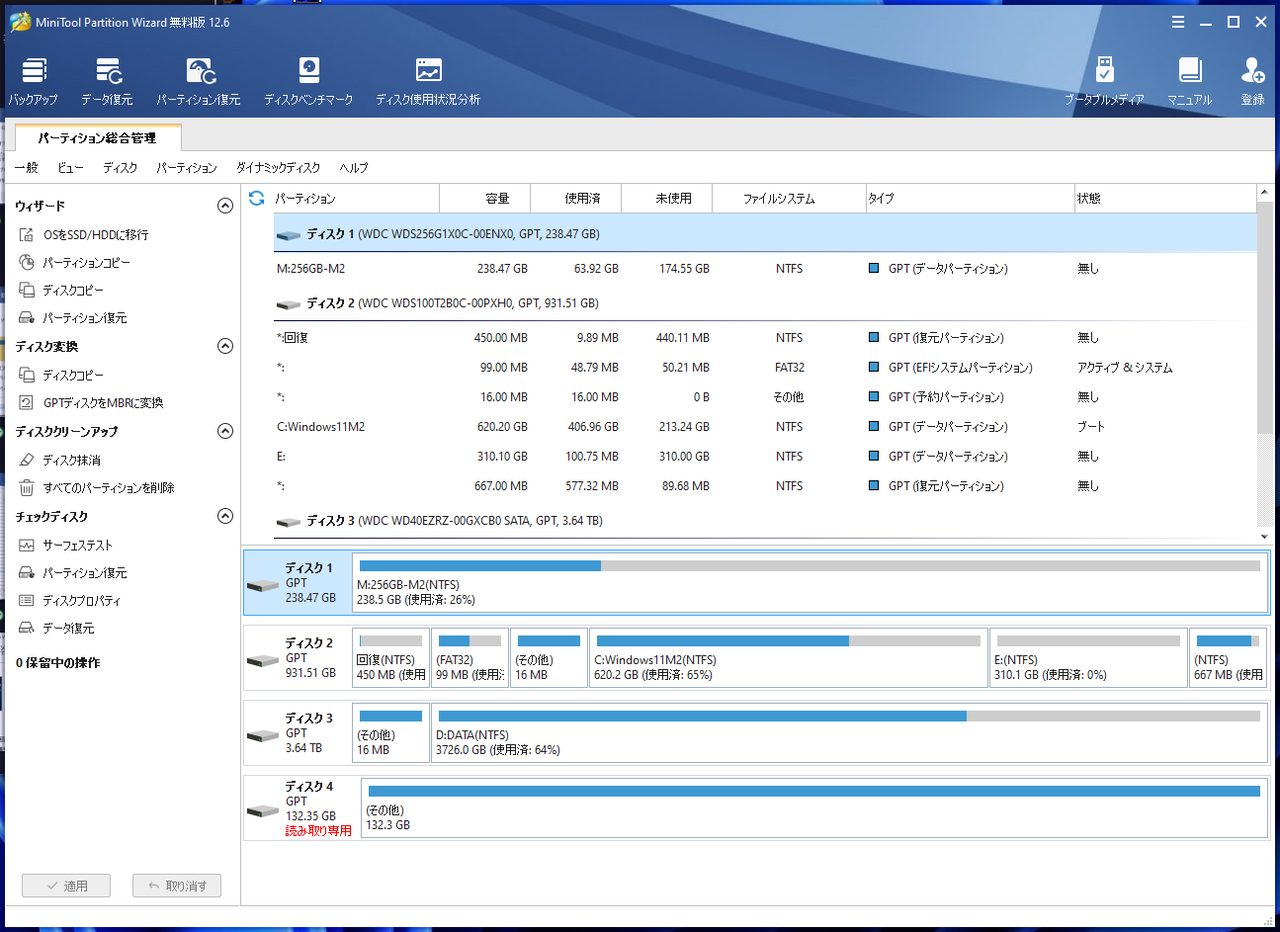The height and width of the screenshot is (932, 1280).
Task: Open the 一般 menu
Action: coord(26,168)
